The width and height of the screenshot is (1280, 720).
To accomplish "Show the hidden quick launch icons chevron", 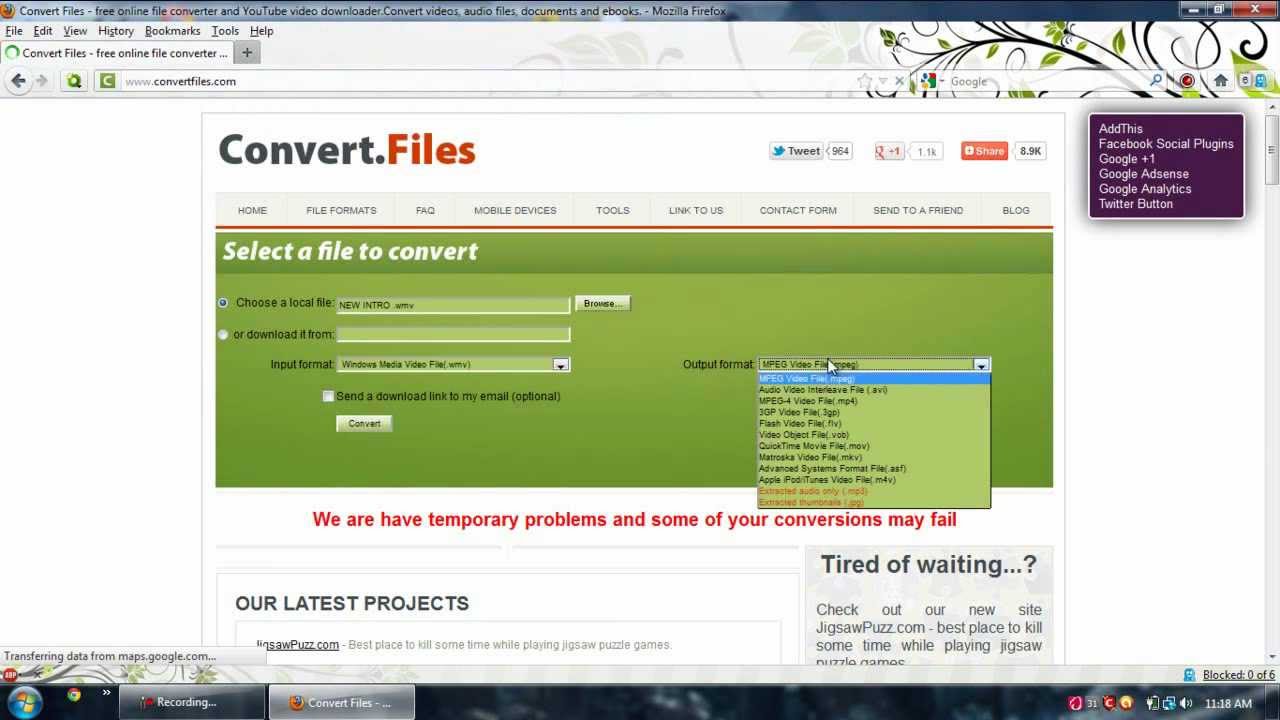I will pos(106,693).
